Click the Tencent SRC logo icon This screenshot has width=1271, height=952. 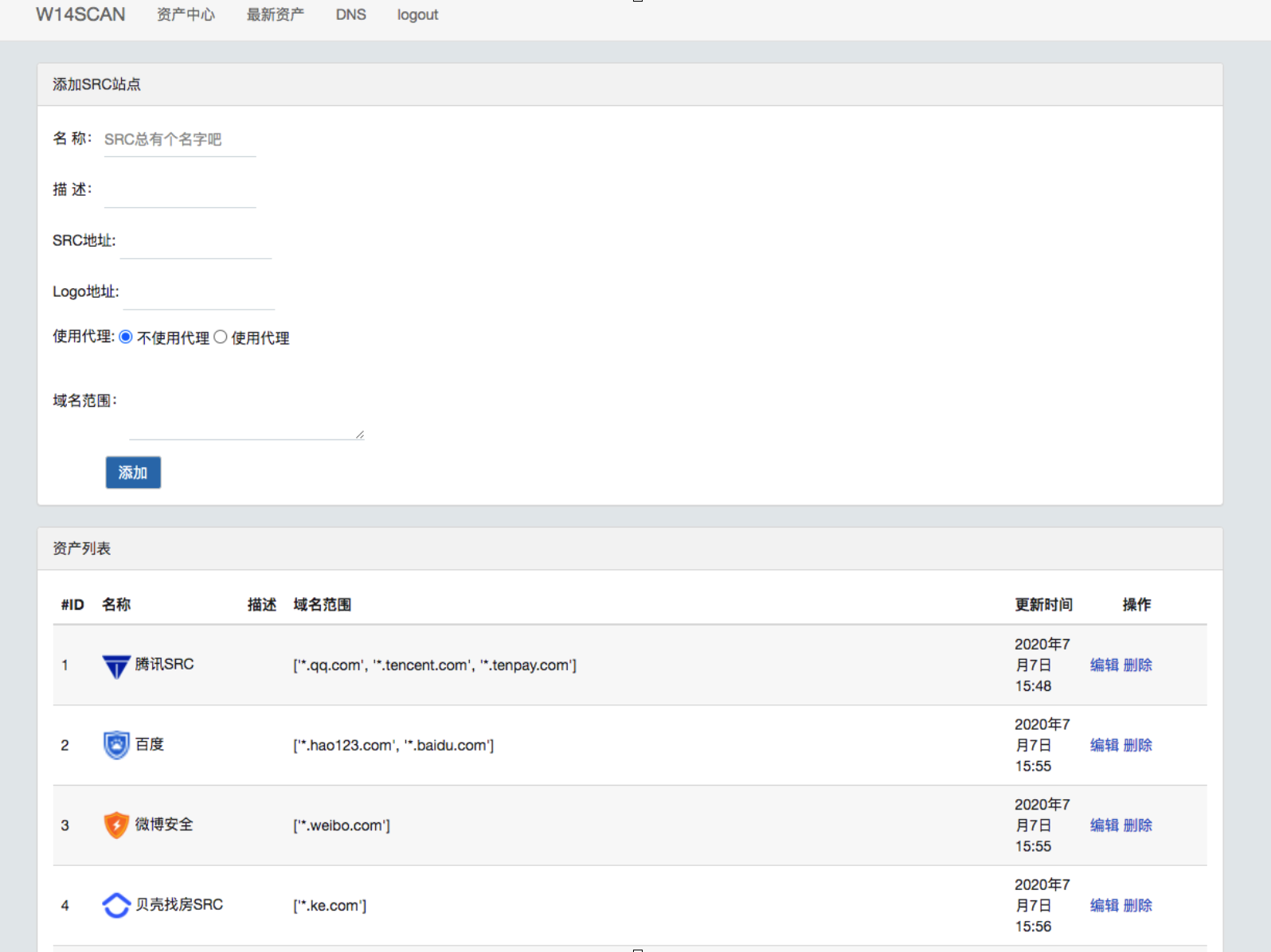[116, 665]
